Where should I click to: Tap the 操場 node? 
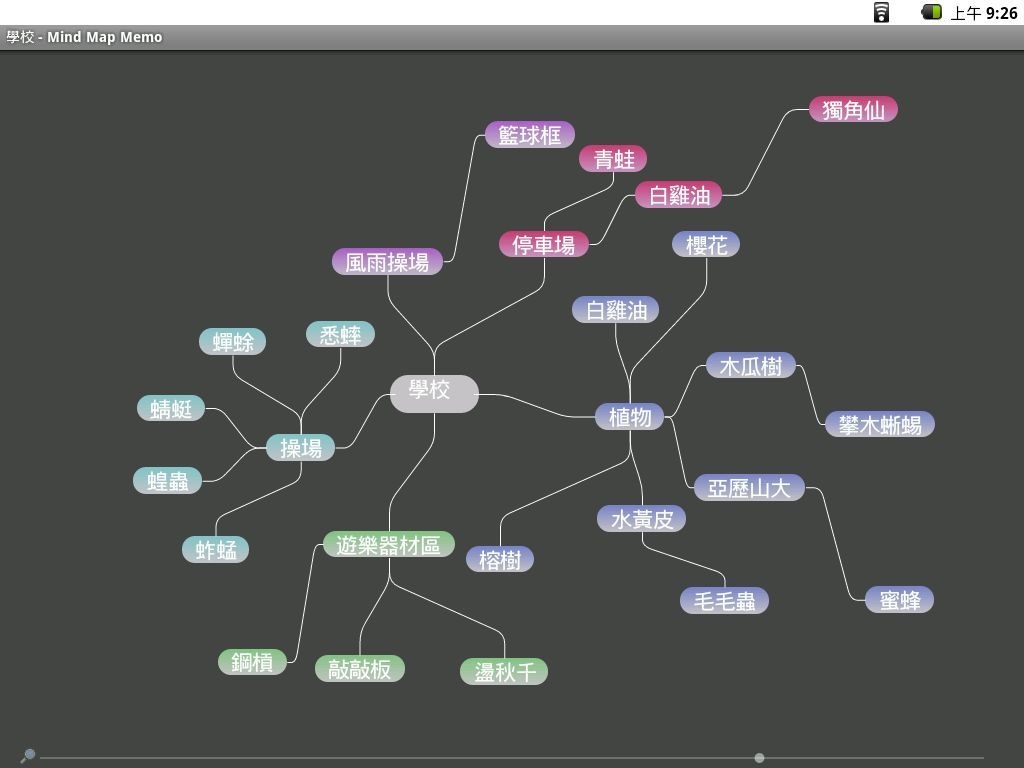(301, 448)
